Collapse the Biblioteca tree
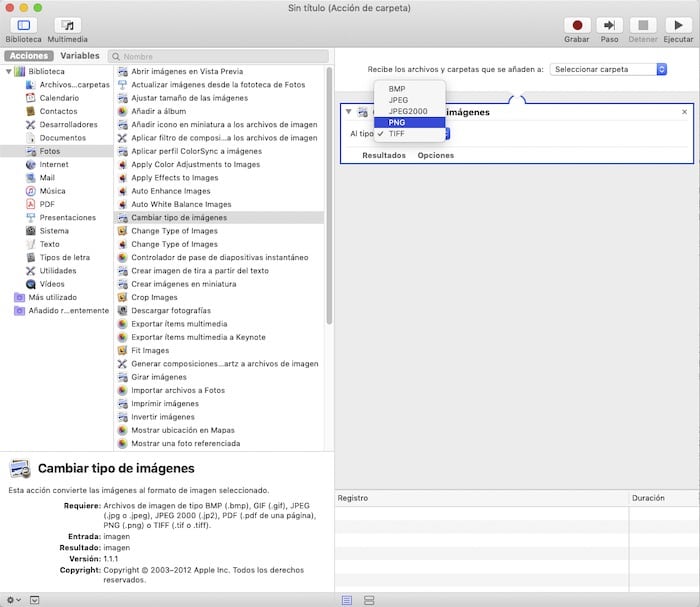The height and width of the screenshot is (607, 700). click(9, 72)
